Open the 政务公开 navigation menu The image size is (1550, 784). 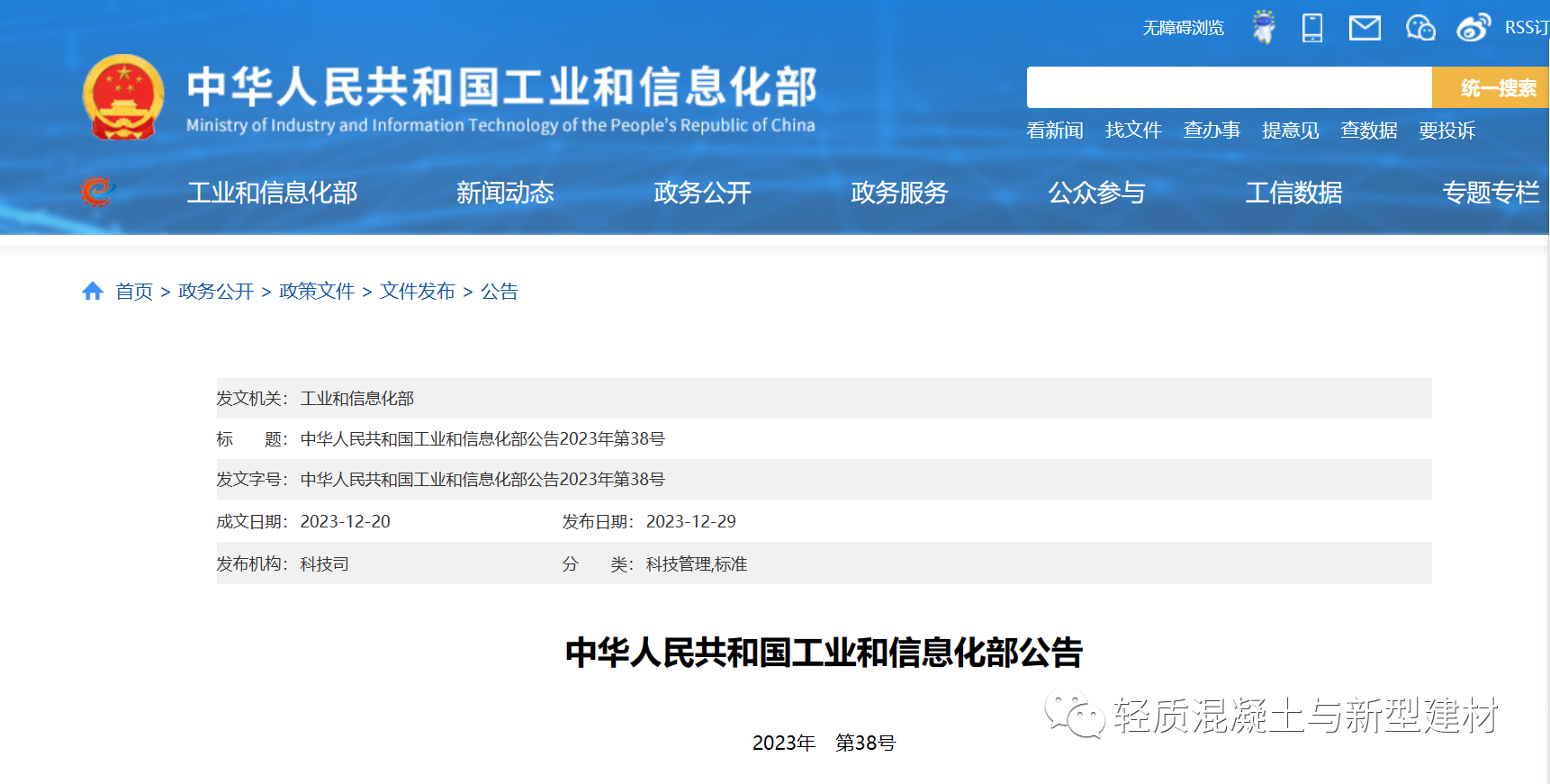[702, 192]
